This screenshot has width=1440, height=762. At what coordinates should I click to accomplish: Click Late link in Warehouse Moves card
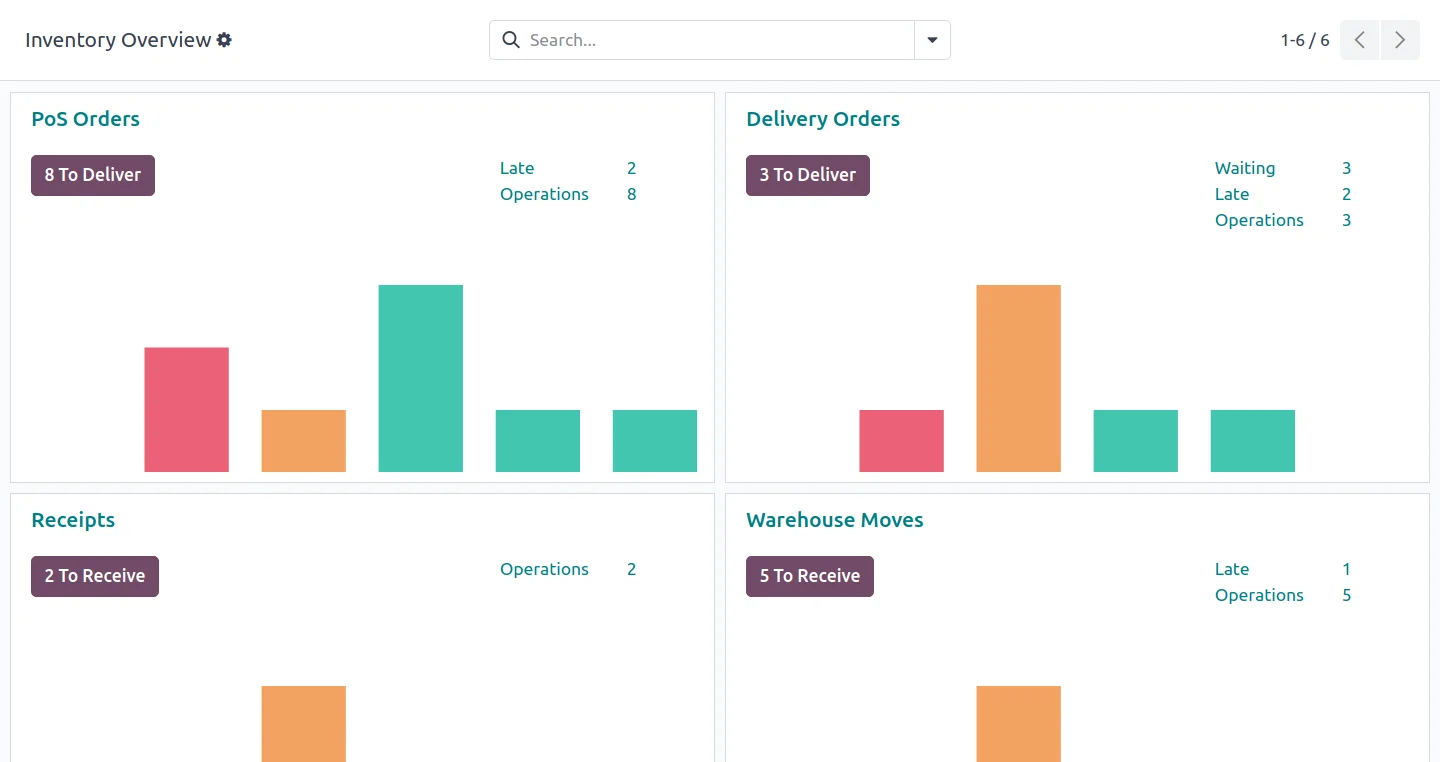[x=1232, y=569]
